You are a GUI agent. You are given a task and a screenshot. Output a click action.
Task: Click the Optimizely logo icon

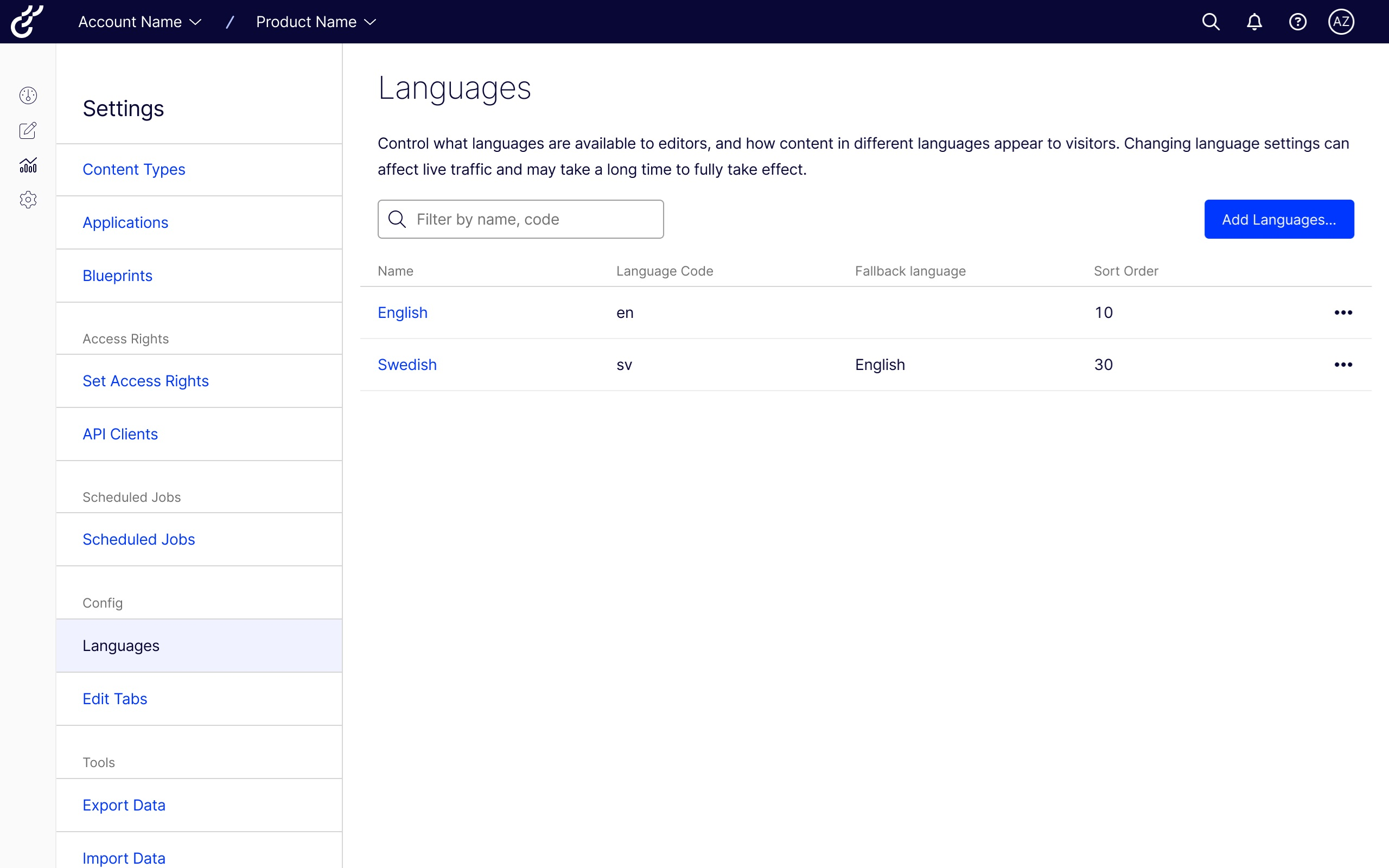(x=27, y=22)
